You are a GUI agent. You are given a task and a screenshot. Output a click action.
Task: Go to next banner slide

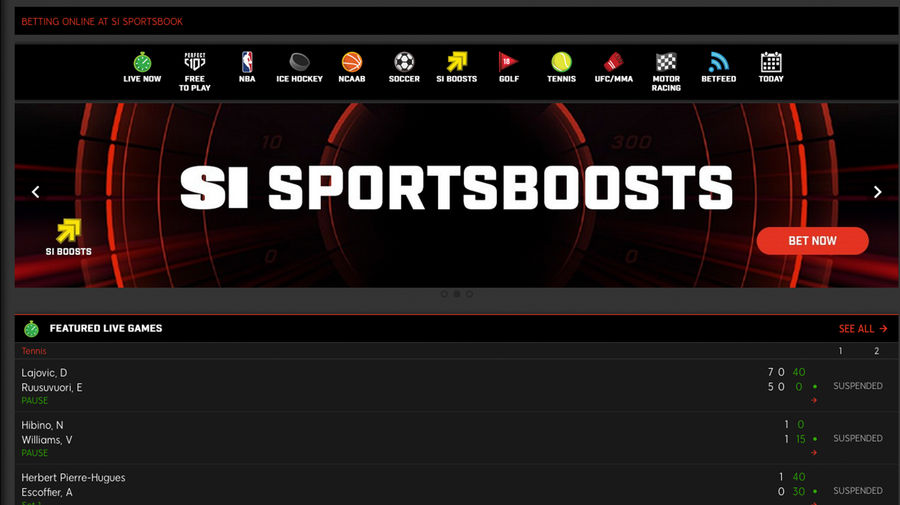pyautogui.click(x=877, y=192)
